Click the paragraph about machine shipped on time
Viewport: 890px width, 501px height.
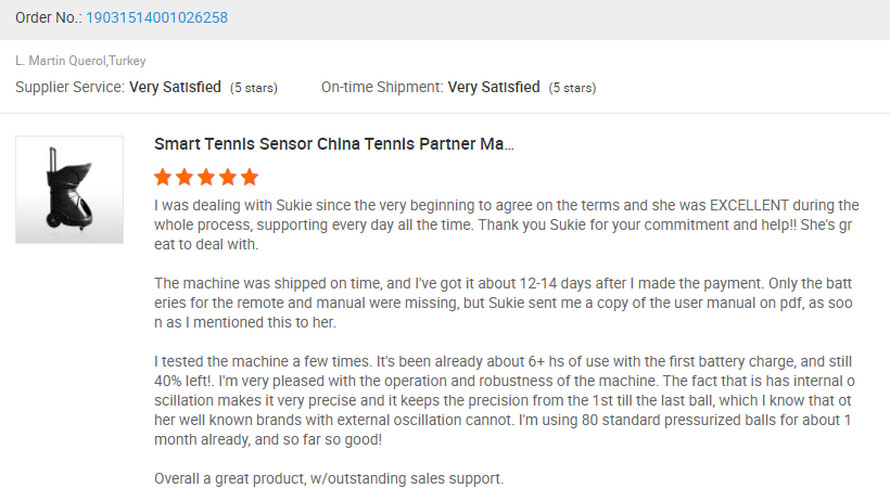[x=503, y=303]
